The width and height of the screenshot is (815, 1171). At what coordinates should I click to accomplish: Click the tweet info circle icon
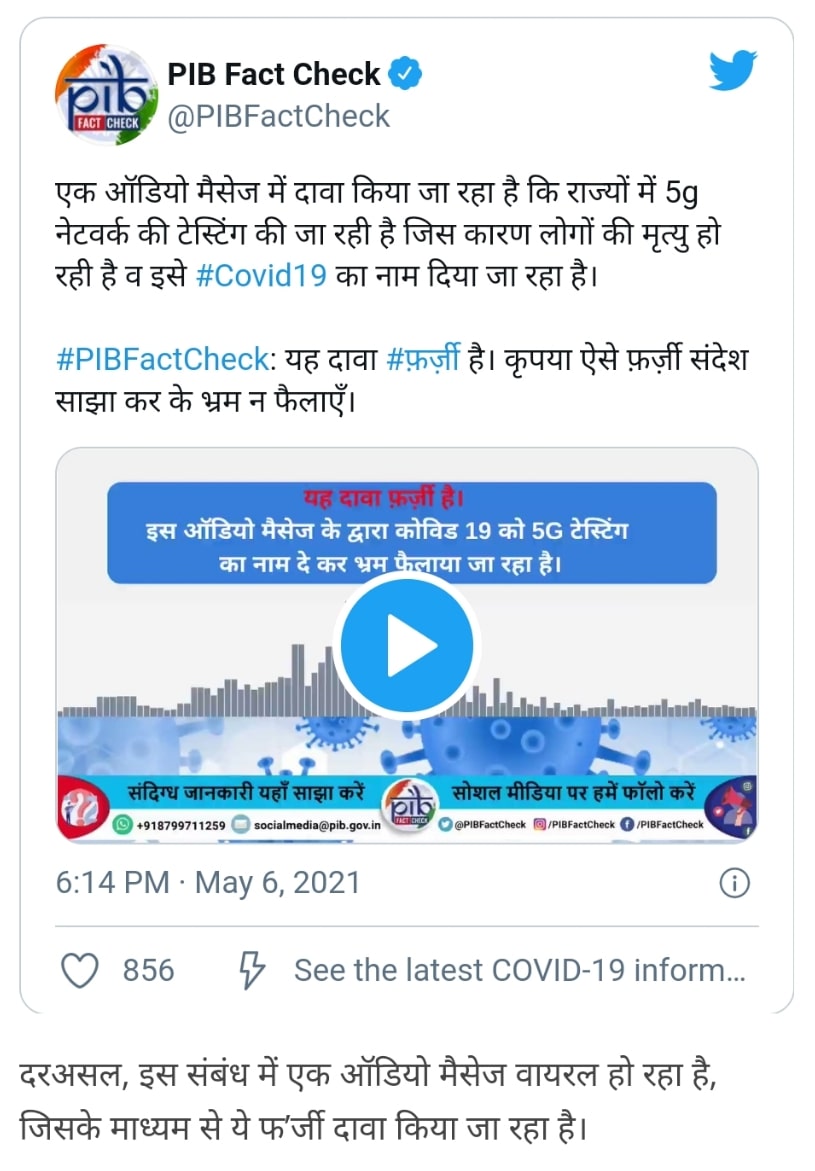(734, 883)
